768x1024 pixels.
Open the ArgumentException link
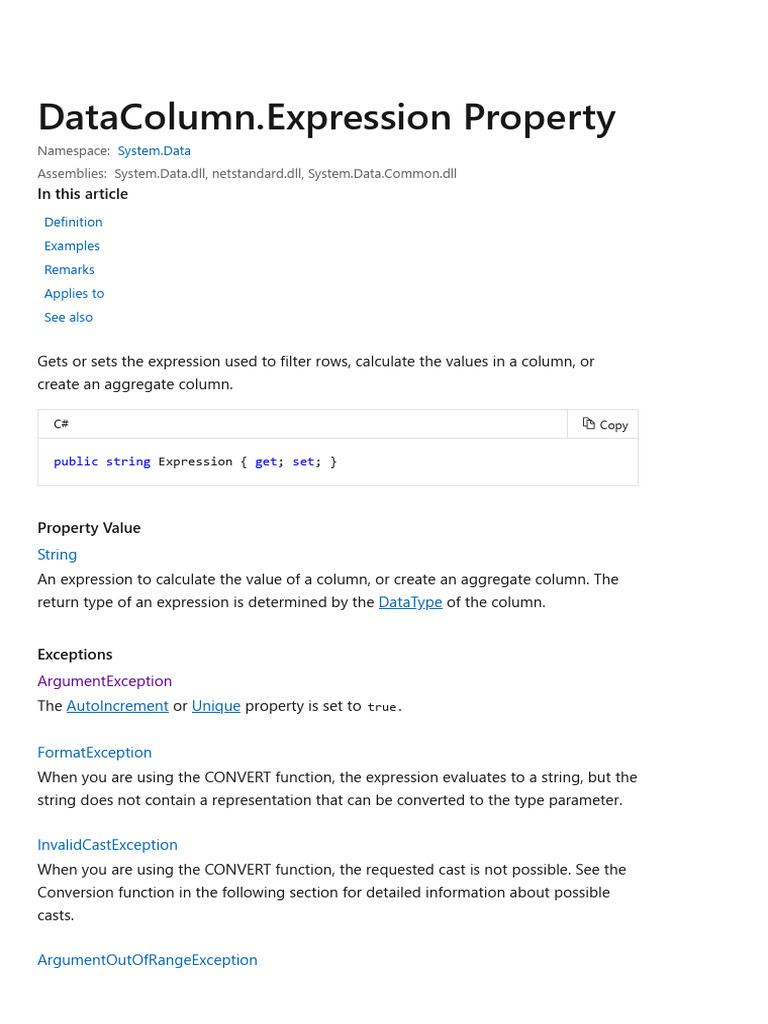(x=104, y=681)
